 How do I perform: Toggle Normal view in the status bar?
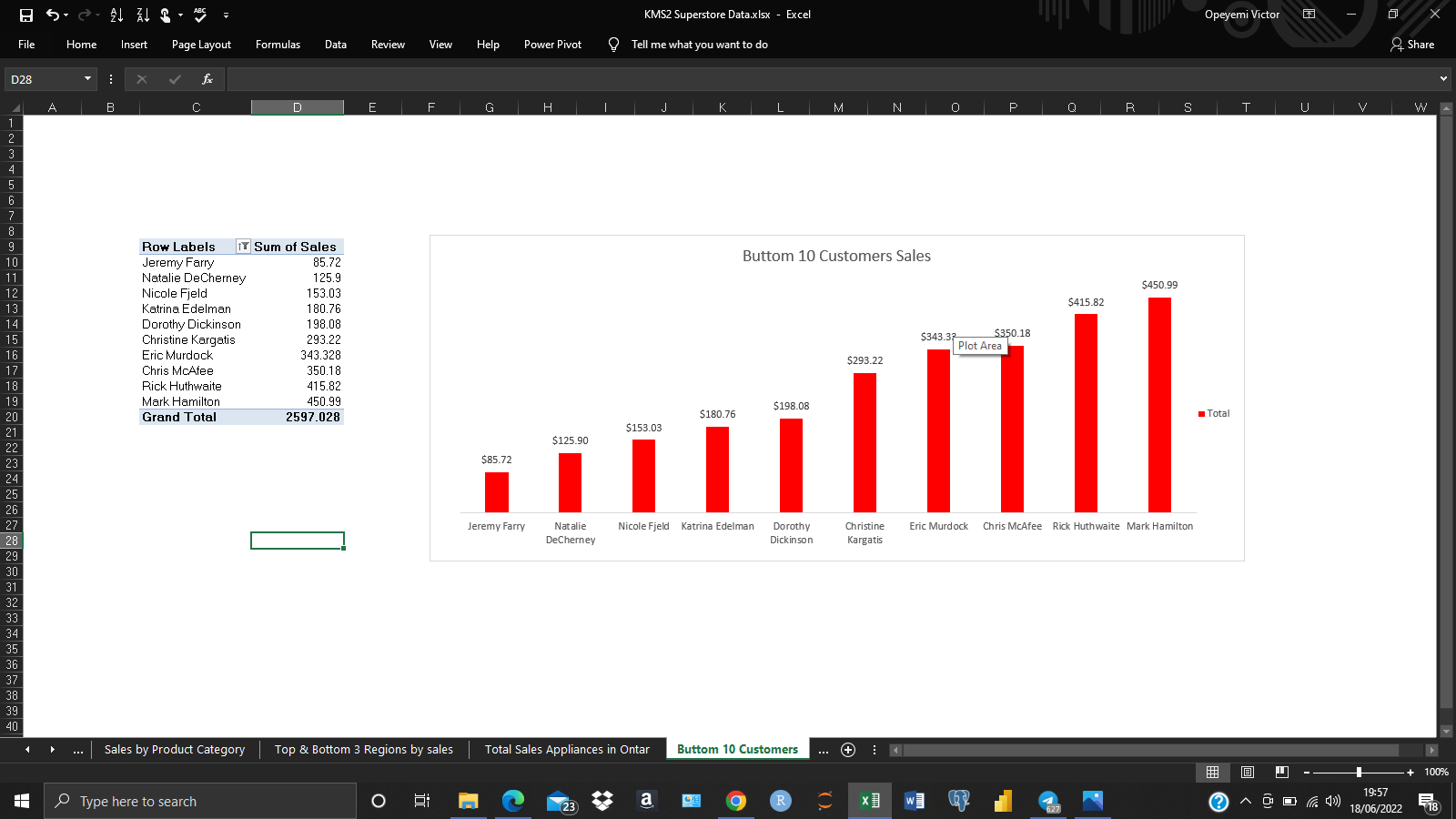click(x=1212, y=772)
